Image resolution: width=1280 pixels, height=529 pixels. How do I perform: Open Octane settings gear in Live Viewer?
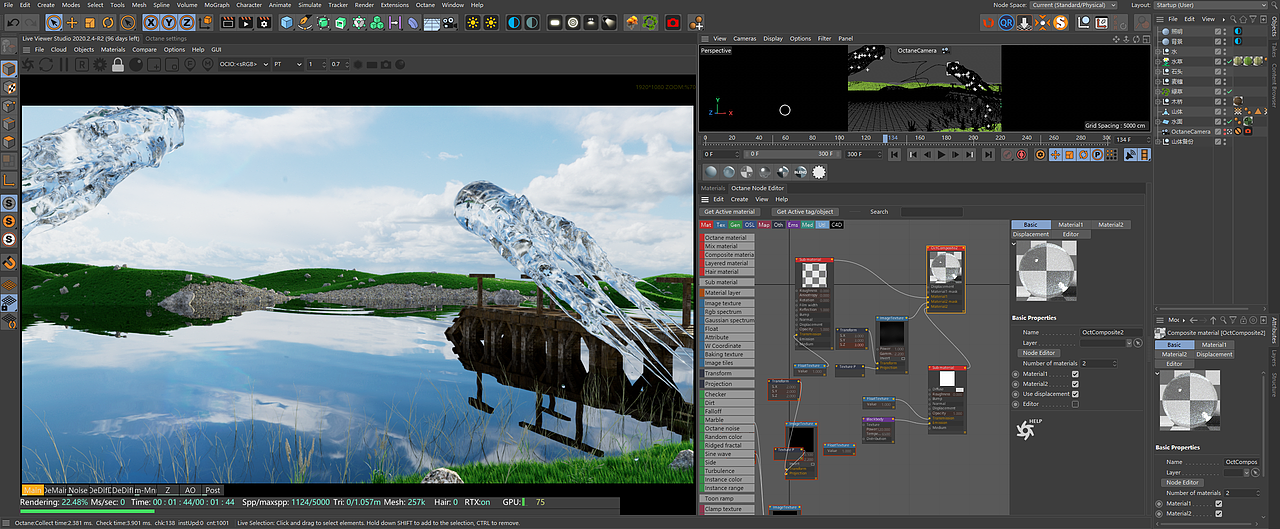point(99,64)
